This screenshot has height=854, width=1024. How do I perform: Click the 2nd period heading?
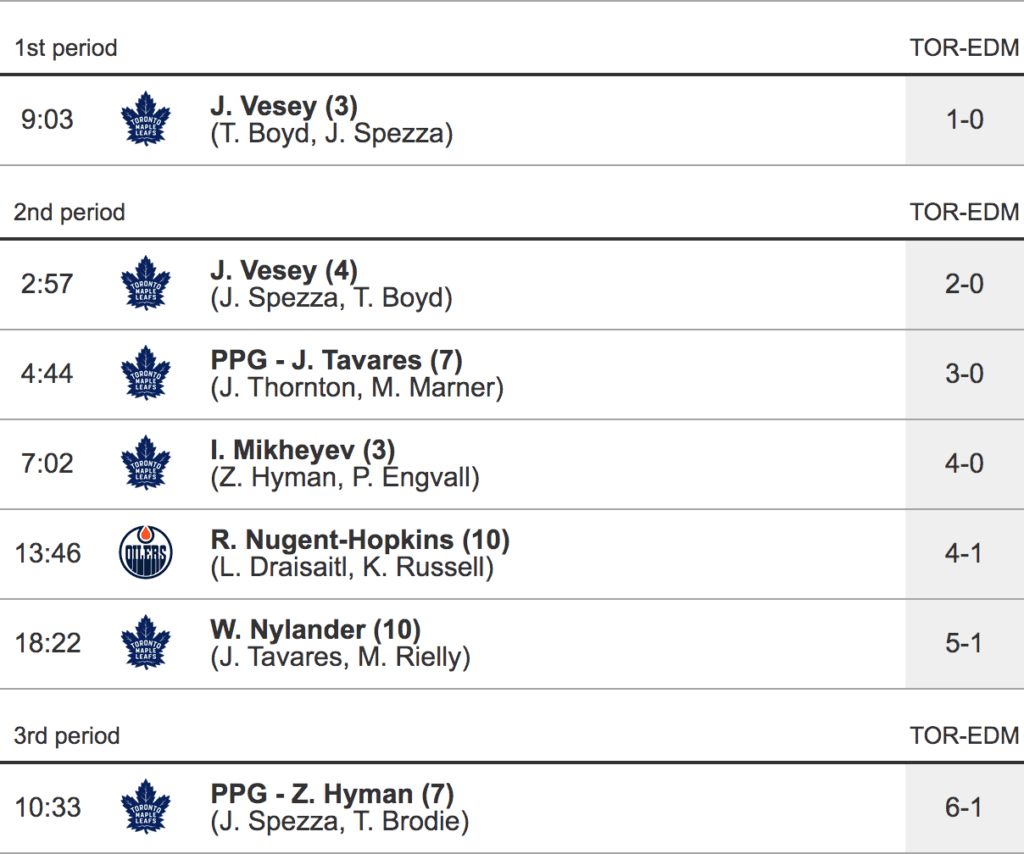coord(69,213)
